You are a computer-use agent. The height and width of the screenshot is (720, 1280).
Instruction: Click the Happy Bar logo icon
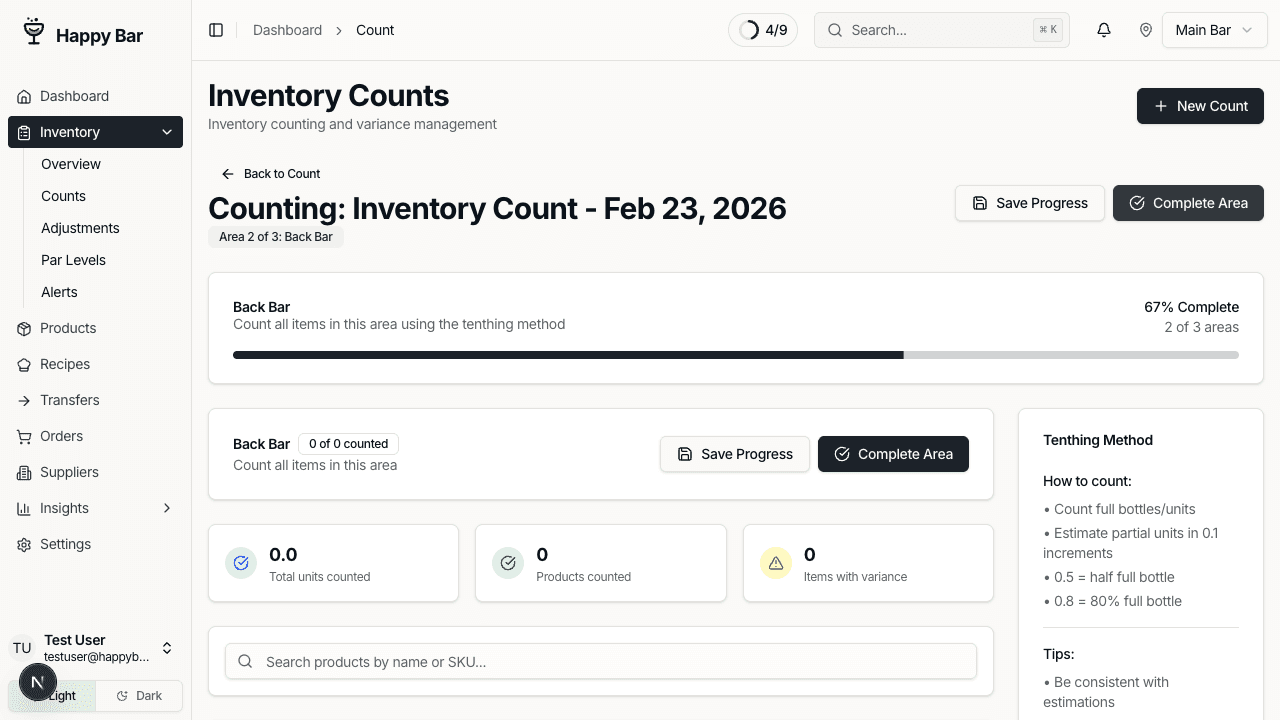34,33
